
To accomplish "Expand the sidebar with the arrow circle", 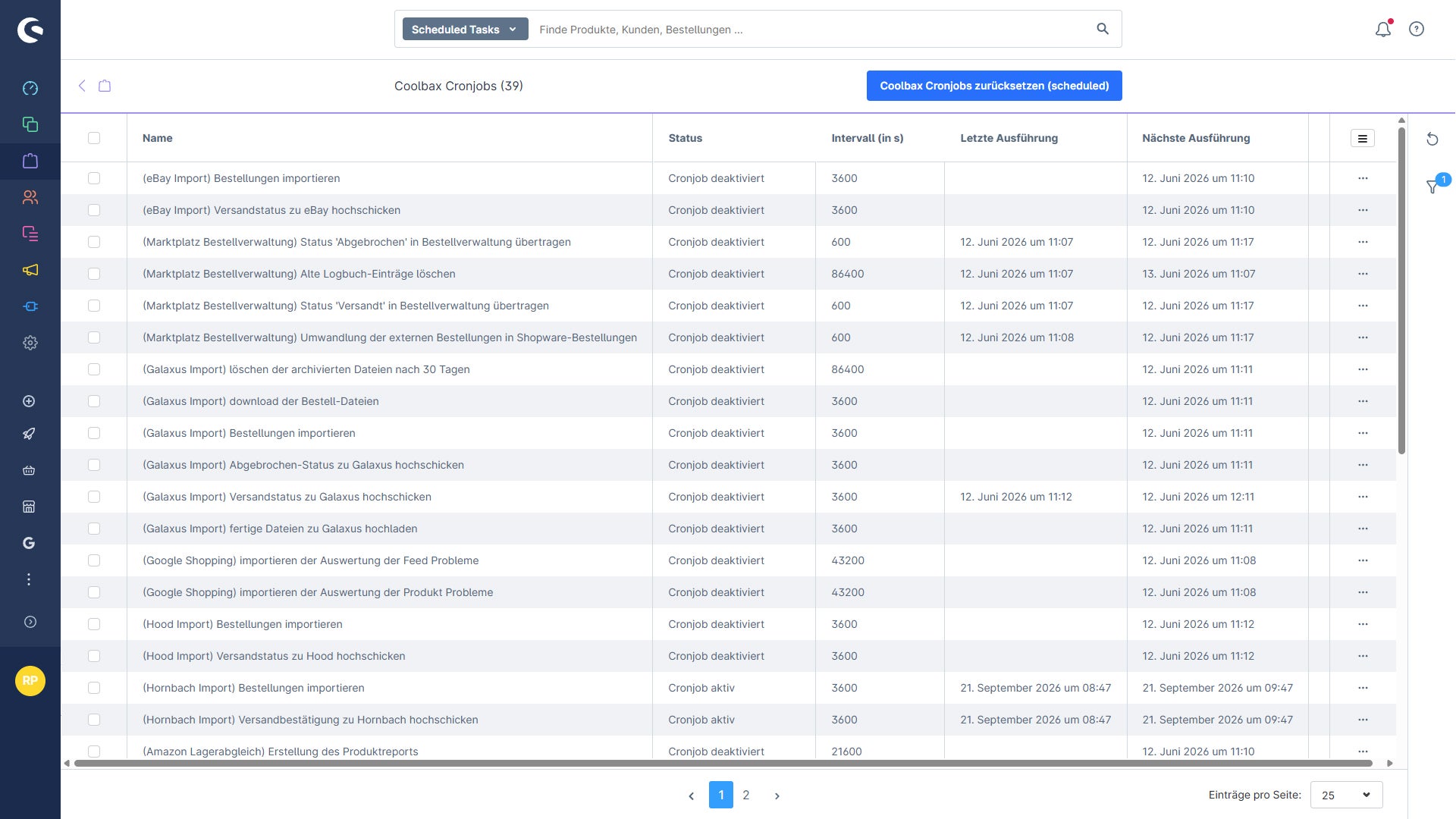I will pos(30,622).
